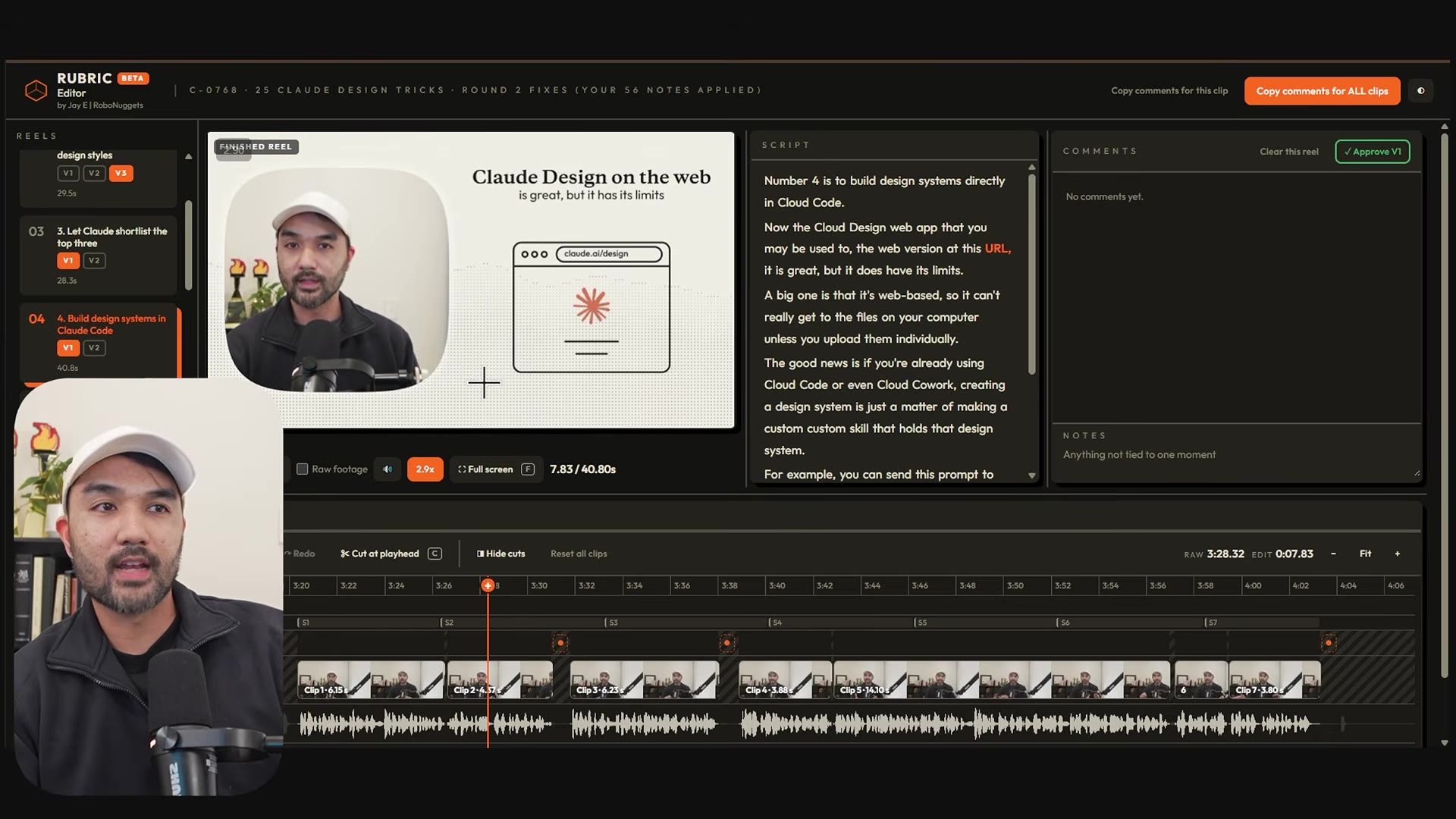Click the C shortcut badge beside Cut at playhead
1456x819 pixels.
[435, 554]
